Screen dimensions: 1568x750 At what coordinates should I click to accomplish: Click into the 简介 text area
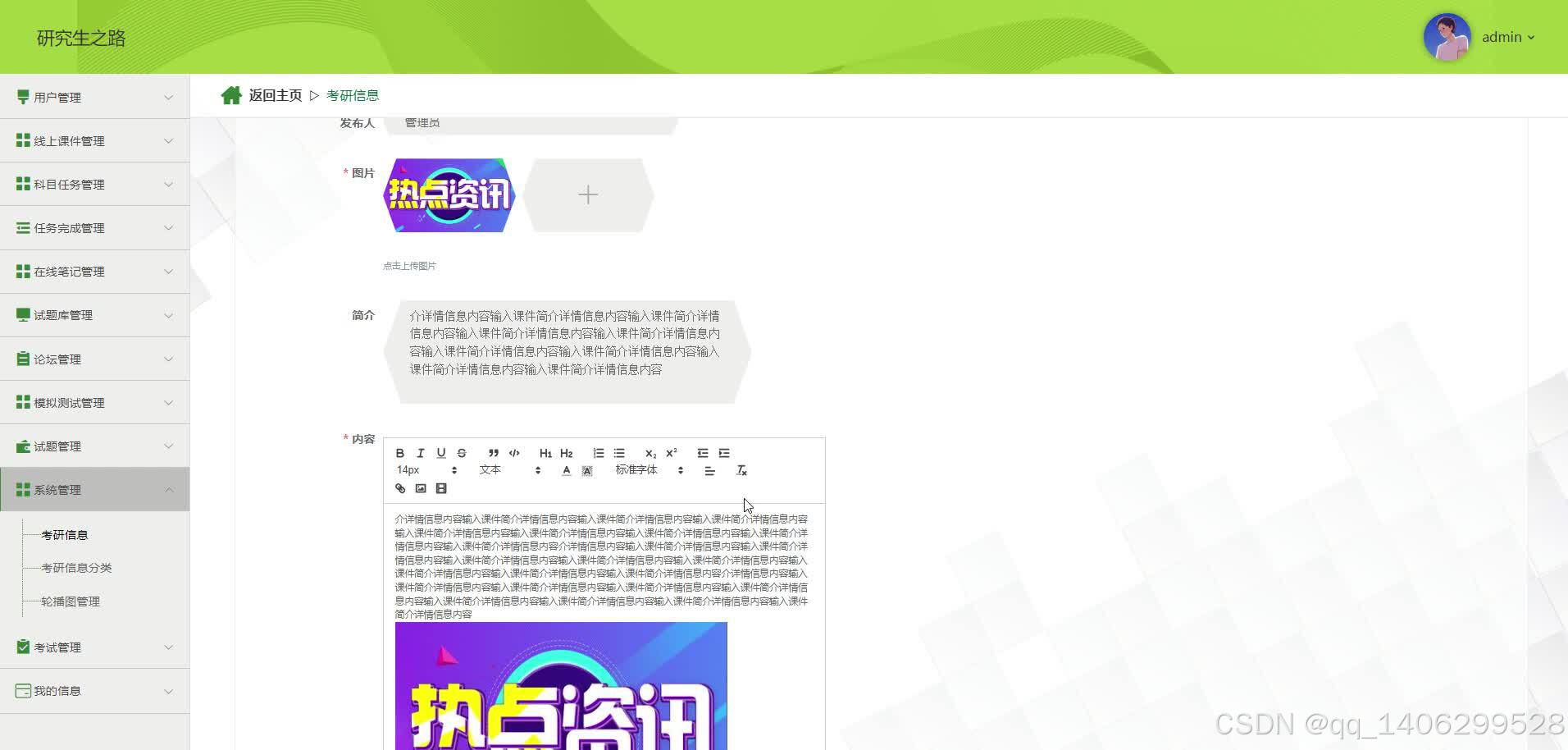567,351
